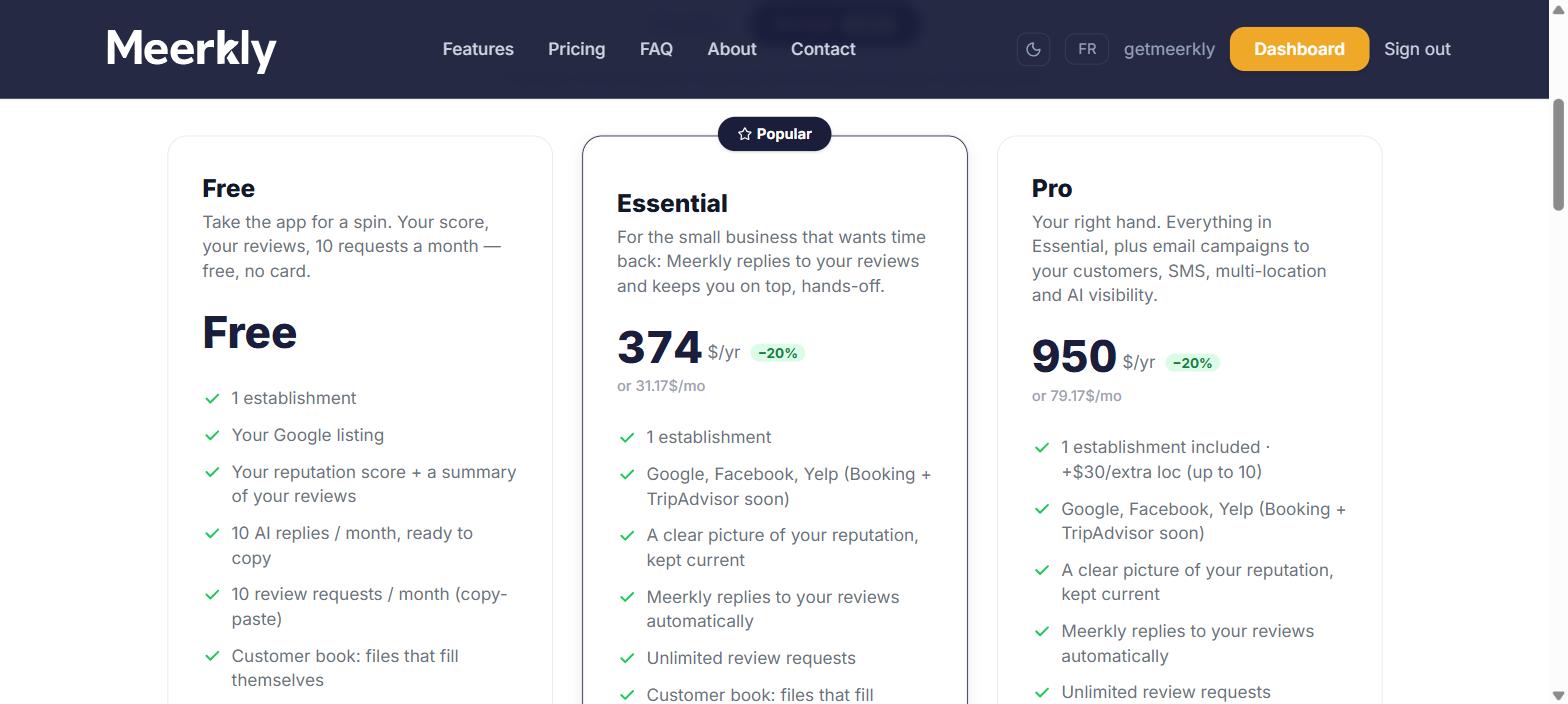Click checkmark beside 'Your reputation score'

coord(212,472)
